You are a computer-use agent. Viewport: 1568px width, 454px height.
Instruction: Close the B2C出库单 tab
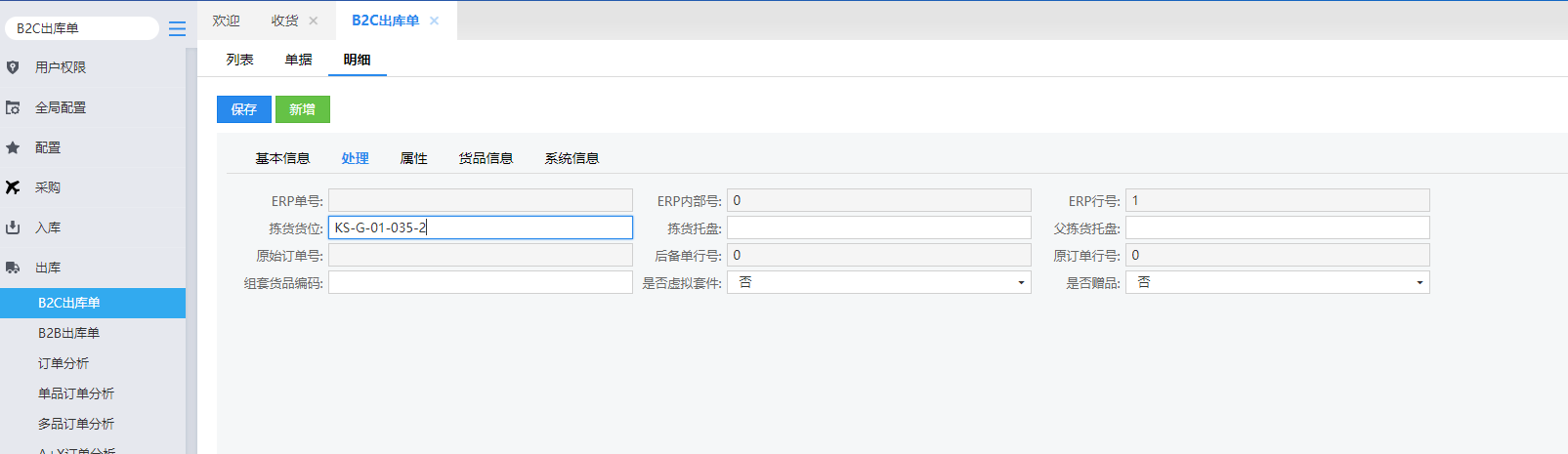point(435,21)
